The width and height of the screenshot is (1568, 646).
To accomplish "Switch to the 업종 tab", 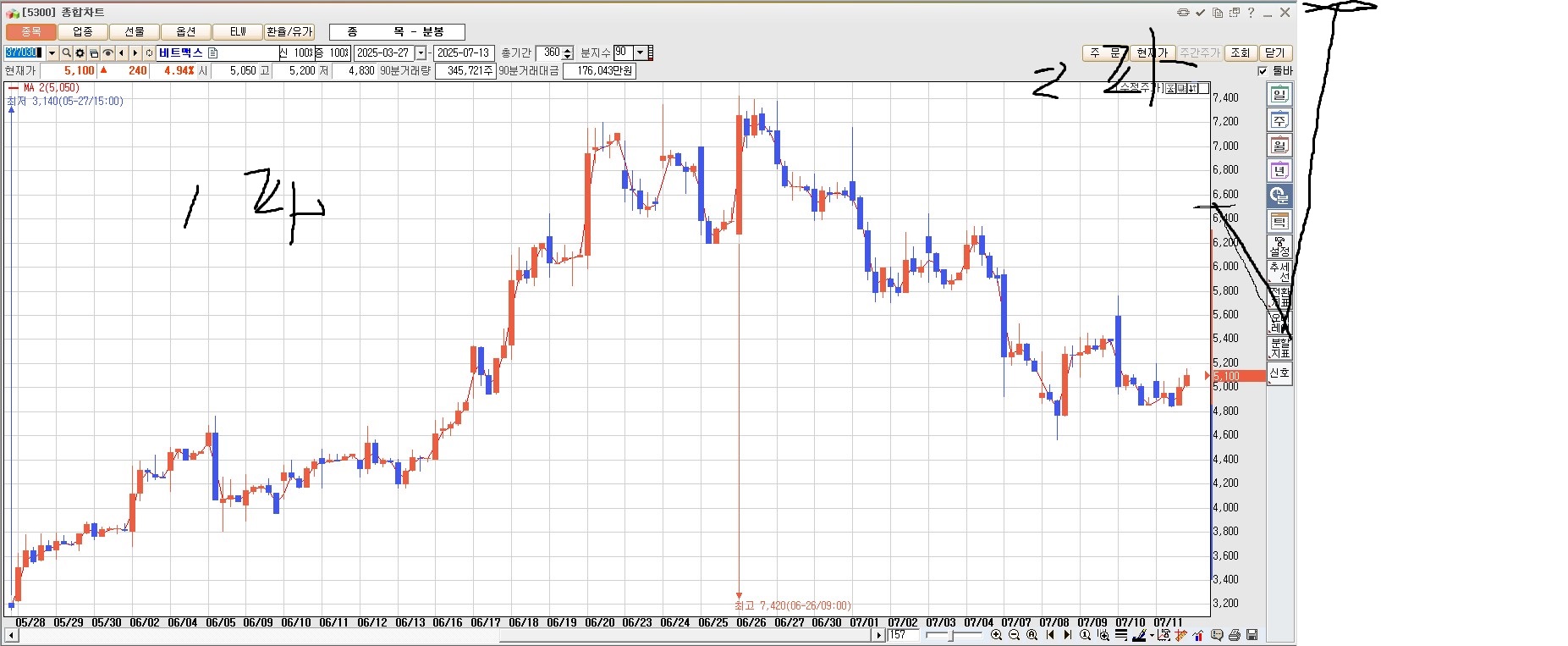I will pos(83,32).
